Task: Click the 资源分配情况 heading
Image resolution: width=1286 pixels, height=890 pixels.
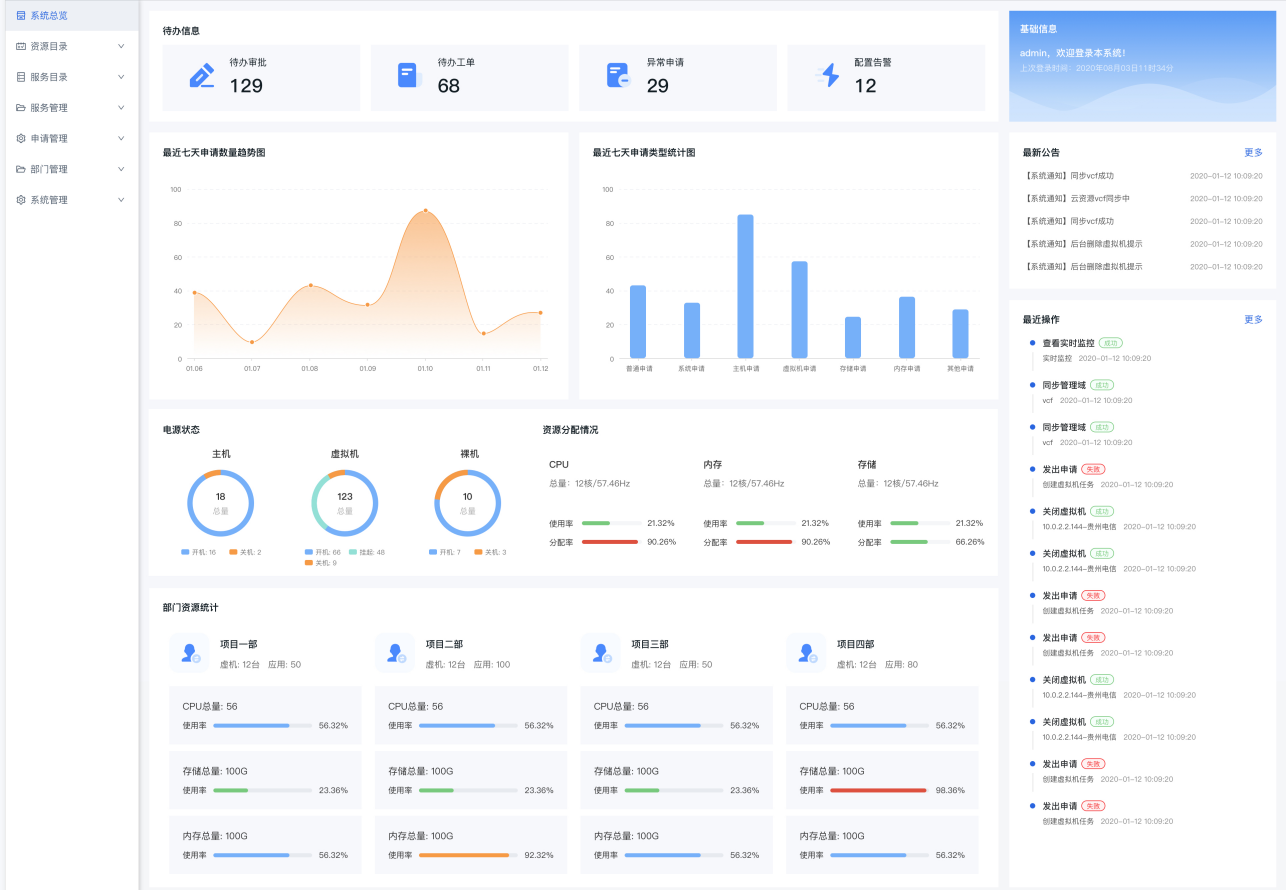Action: click(570, 430)
